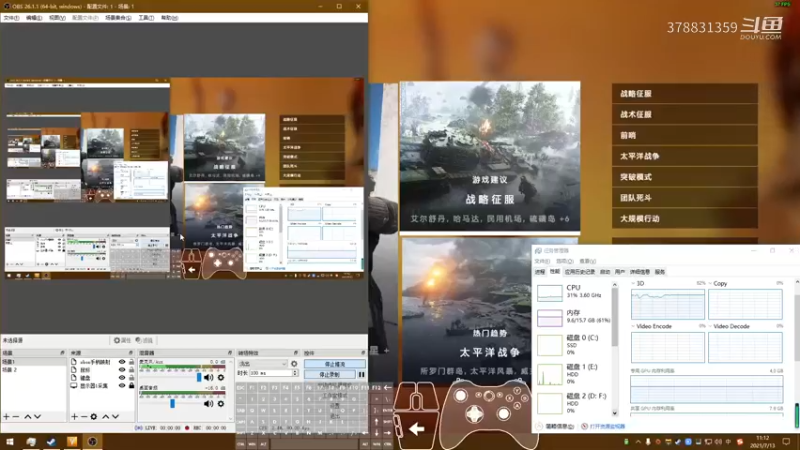Switch to App history tab in Task Manager
Screen dimensions: 800x450
pos(579,272)
